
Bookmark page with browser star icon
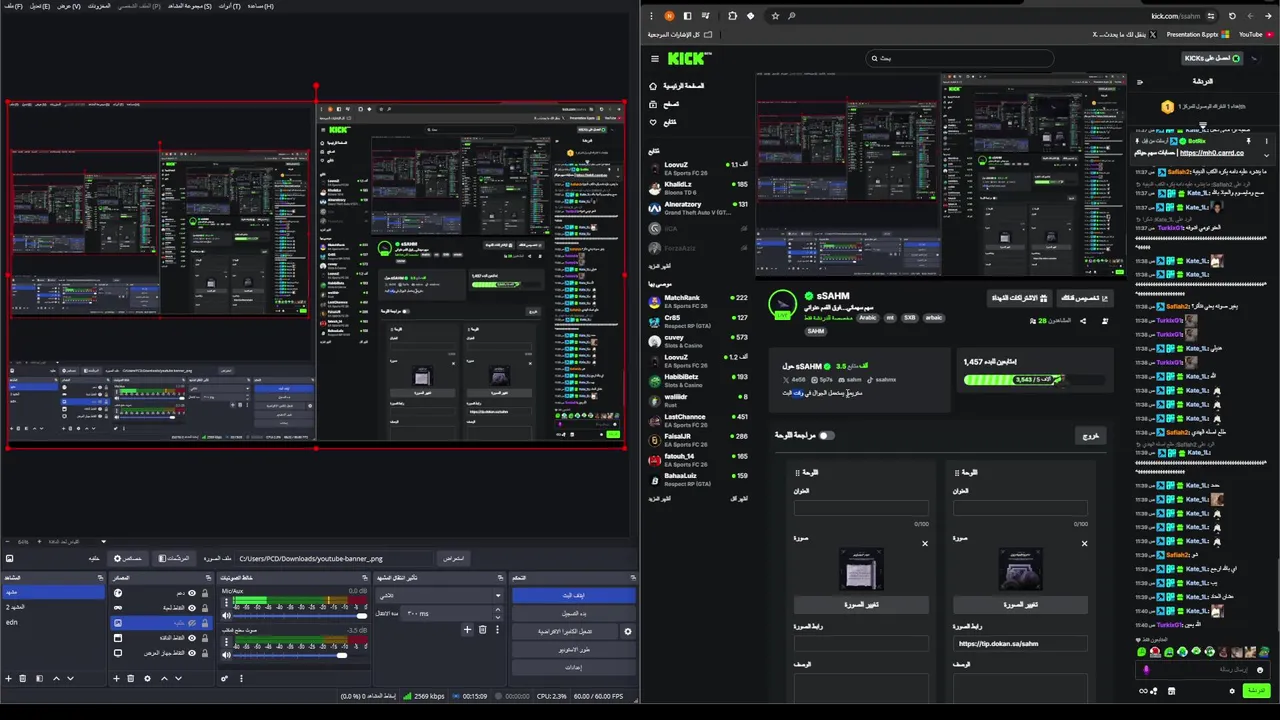click(775, 16)
